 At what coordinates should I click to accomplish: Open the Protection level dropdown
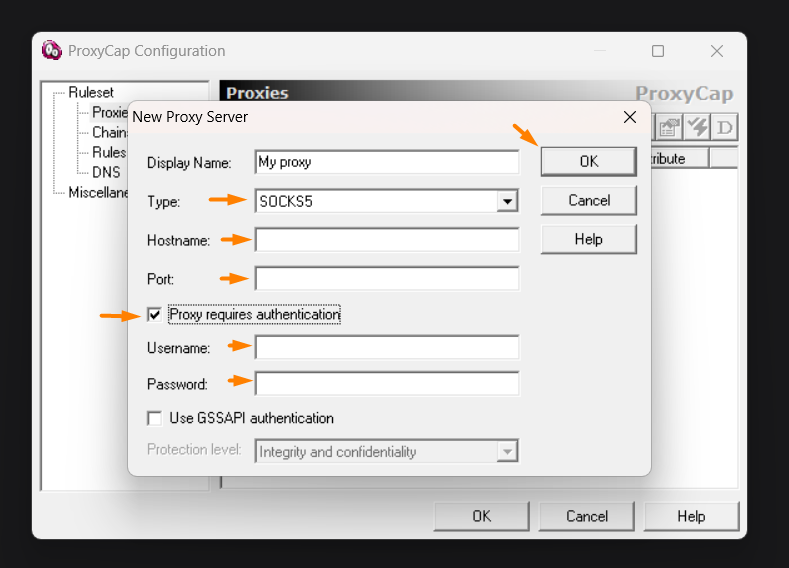[x=386, y=451]
